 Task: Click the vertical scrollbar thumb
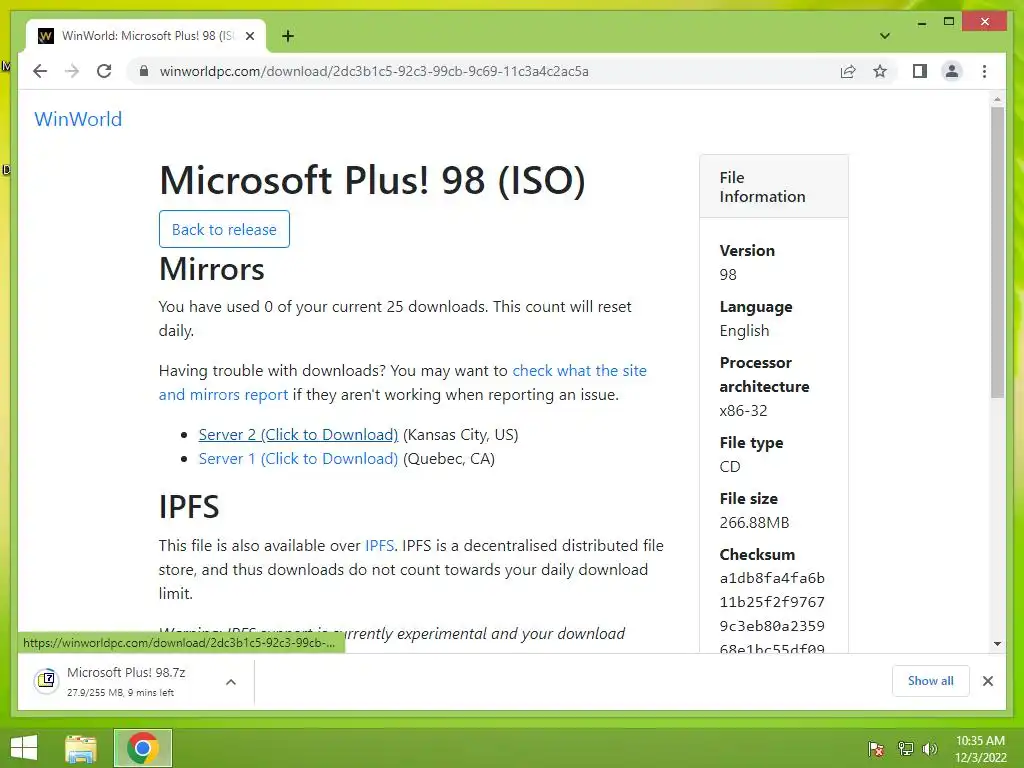pos(997,253)
